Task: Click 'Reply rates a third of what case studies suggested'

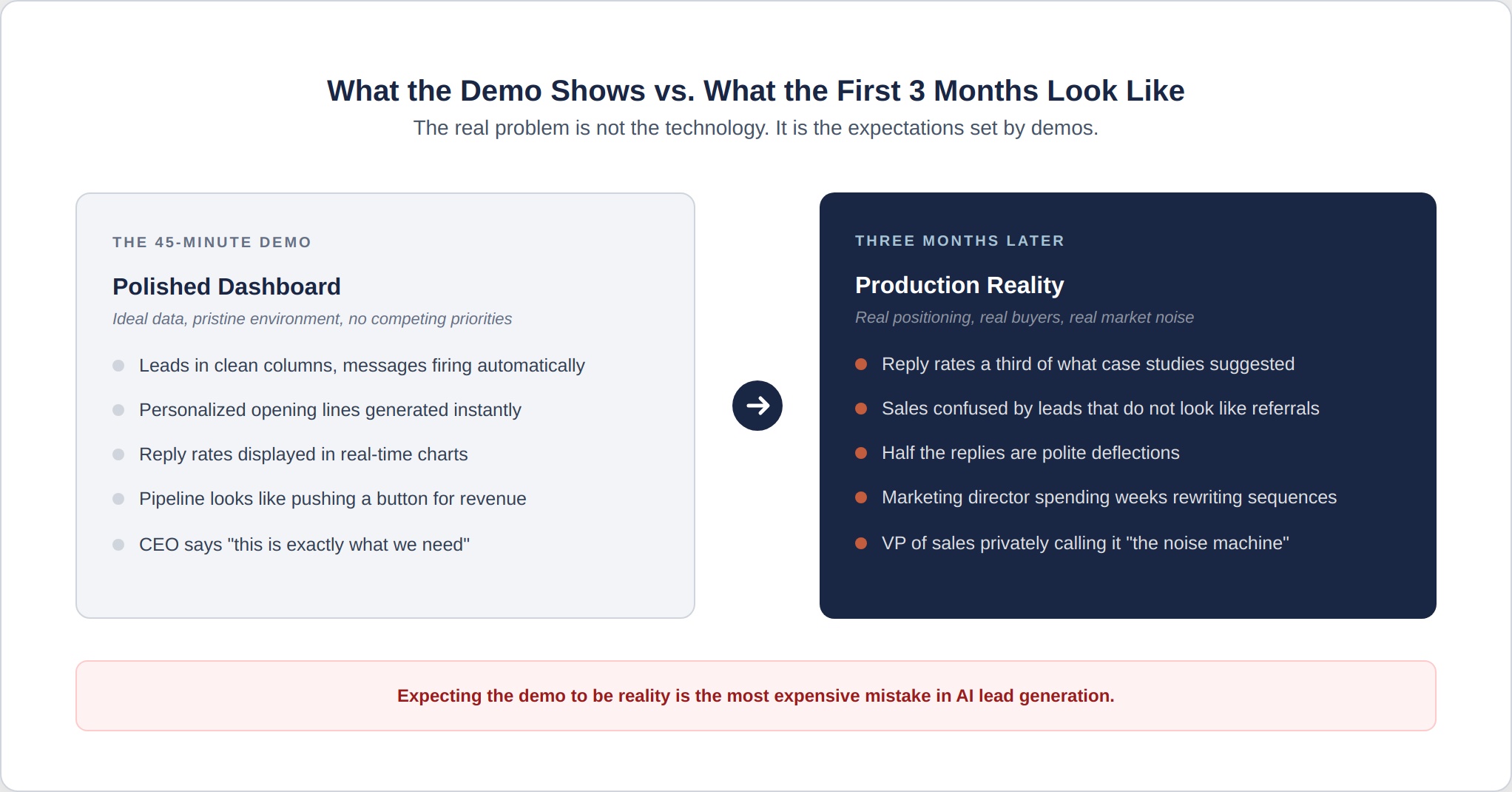Action: [x=1088, y=364]
